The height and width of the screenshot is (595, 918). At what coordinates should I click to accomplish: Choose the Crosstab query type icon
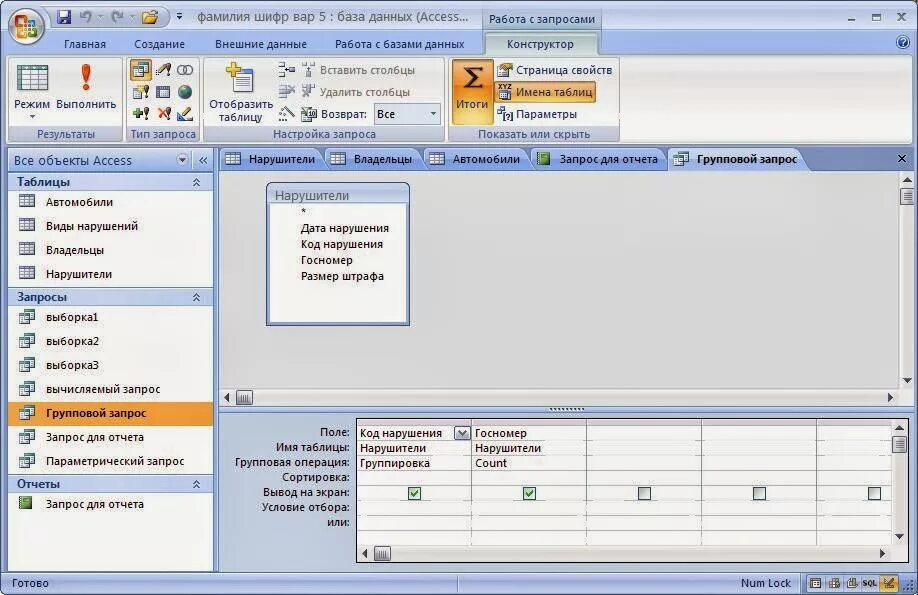click(x=163, y=92)
